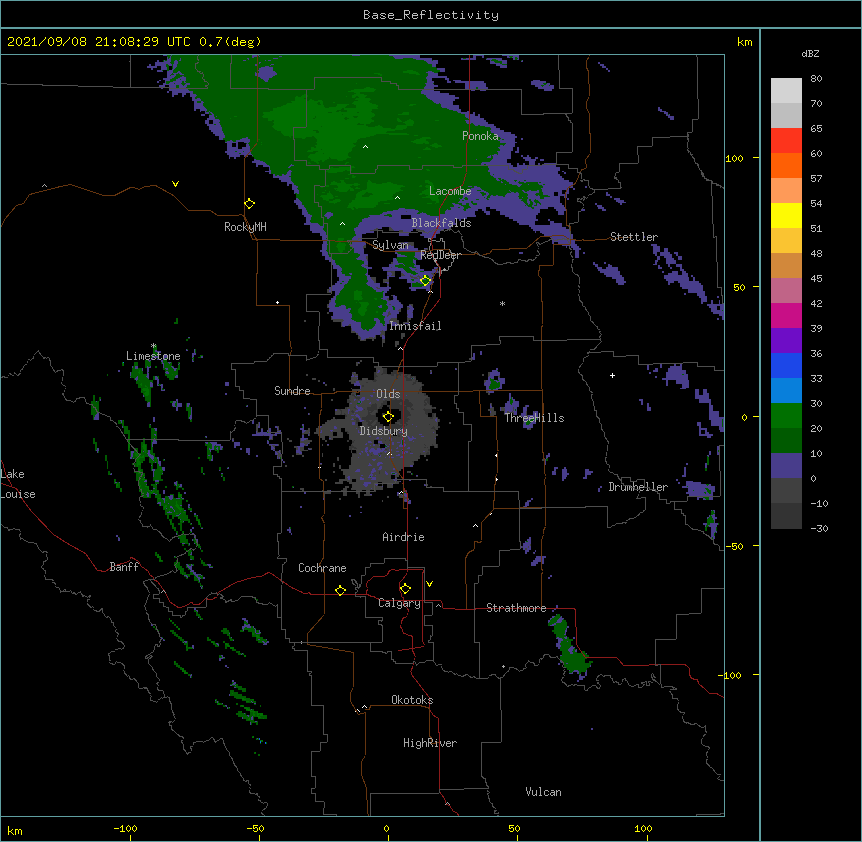The height and width of the screenshot is (842, 862).
Task: Pick the orange-red 57–60 dBZ legend swatch
Action: (786, 165)
